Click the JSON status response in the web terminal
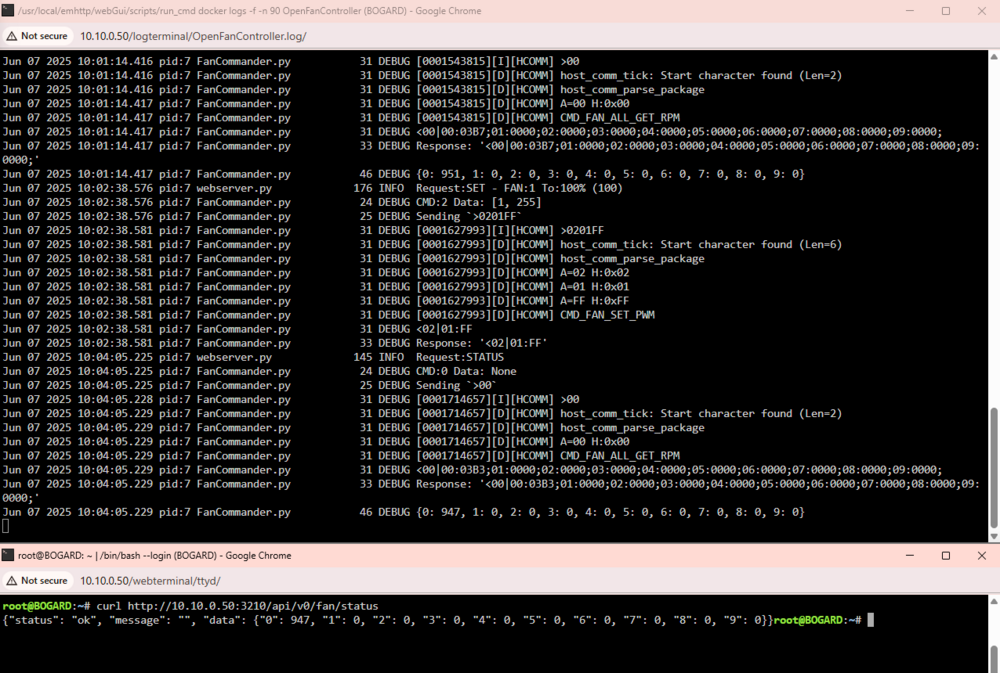 pyautogui.click(x=388, y=620)
